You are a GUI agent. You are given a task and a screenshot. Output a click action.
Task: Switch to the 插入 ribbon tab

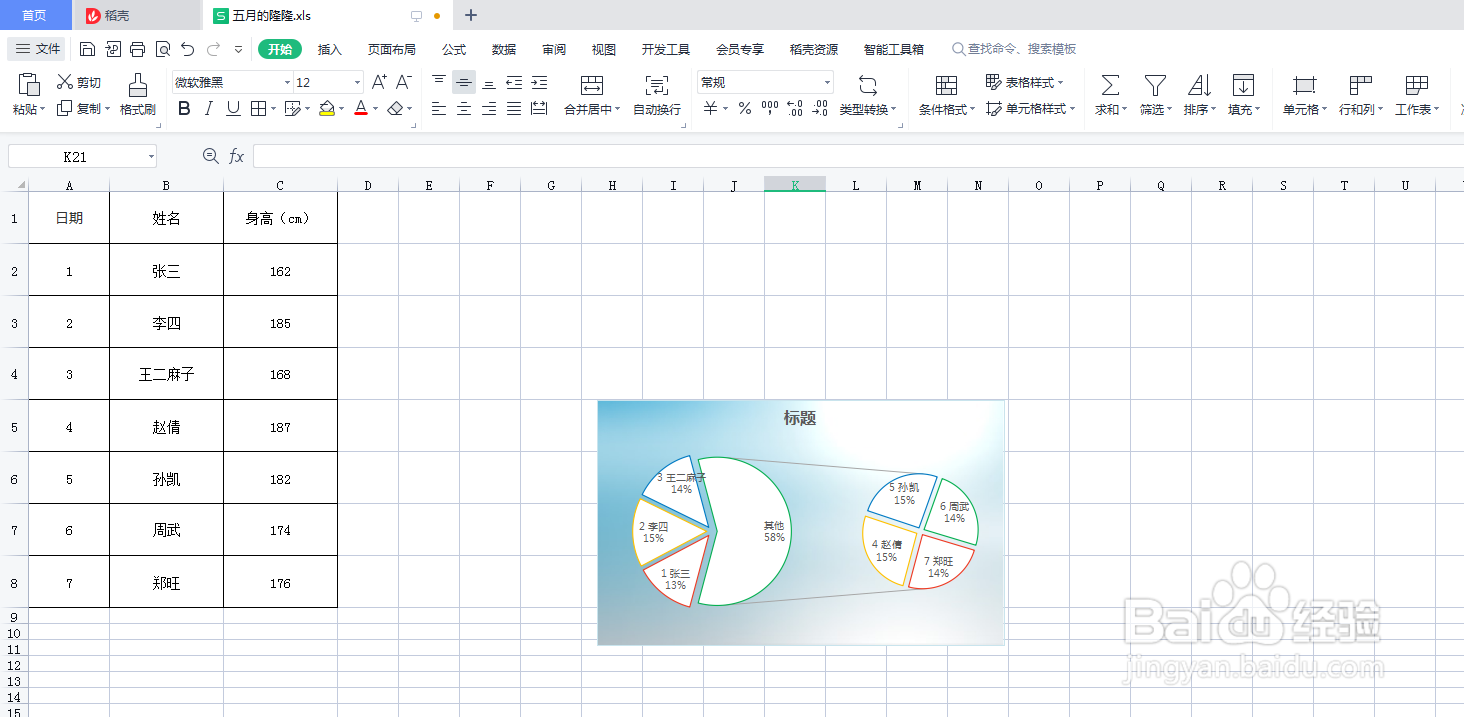(x=331, y=48)
